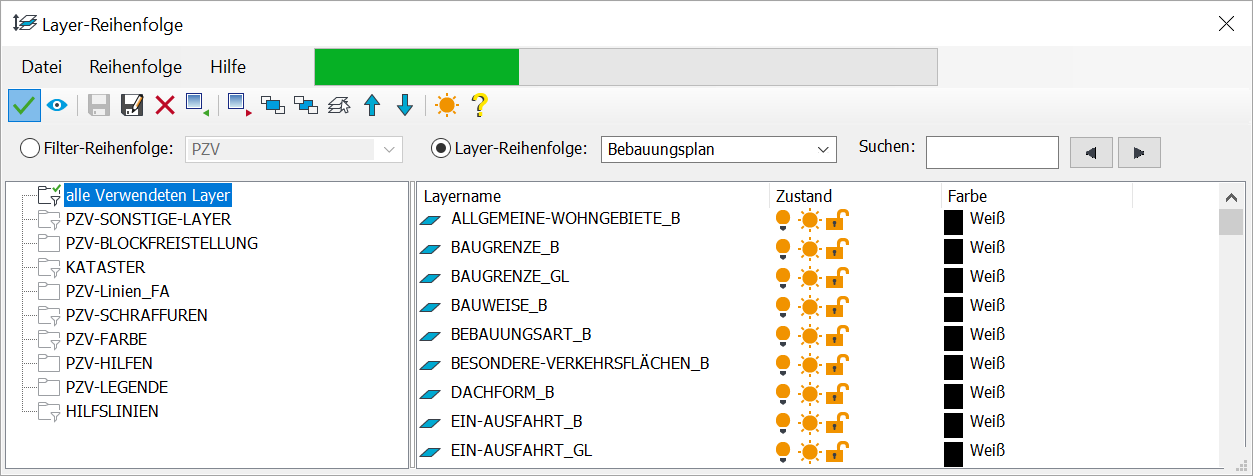
Task: Click the red X delete icon
Action: click(x=165, y=104)
